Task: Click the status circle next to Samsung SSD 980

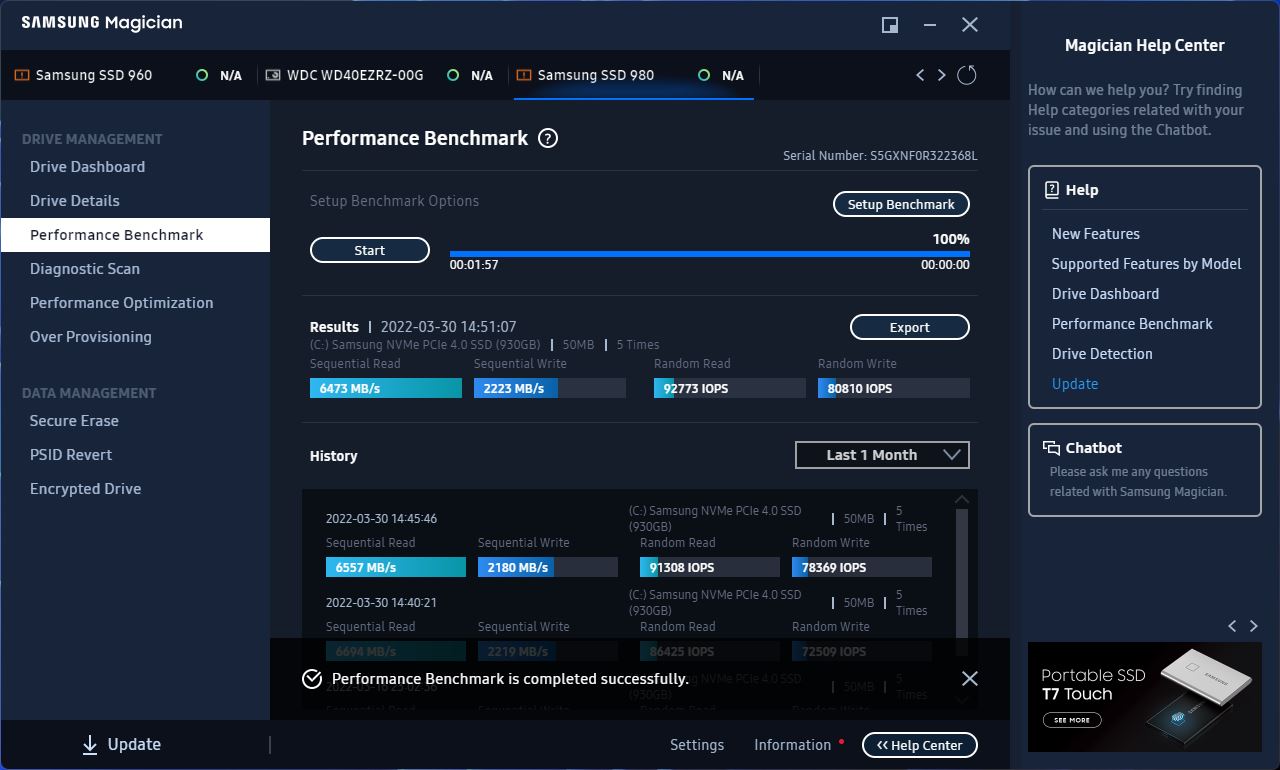Action: pos(704,75)
